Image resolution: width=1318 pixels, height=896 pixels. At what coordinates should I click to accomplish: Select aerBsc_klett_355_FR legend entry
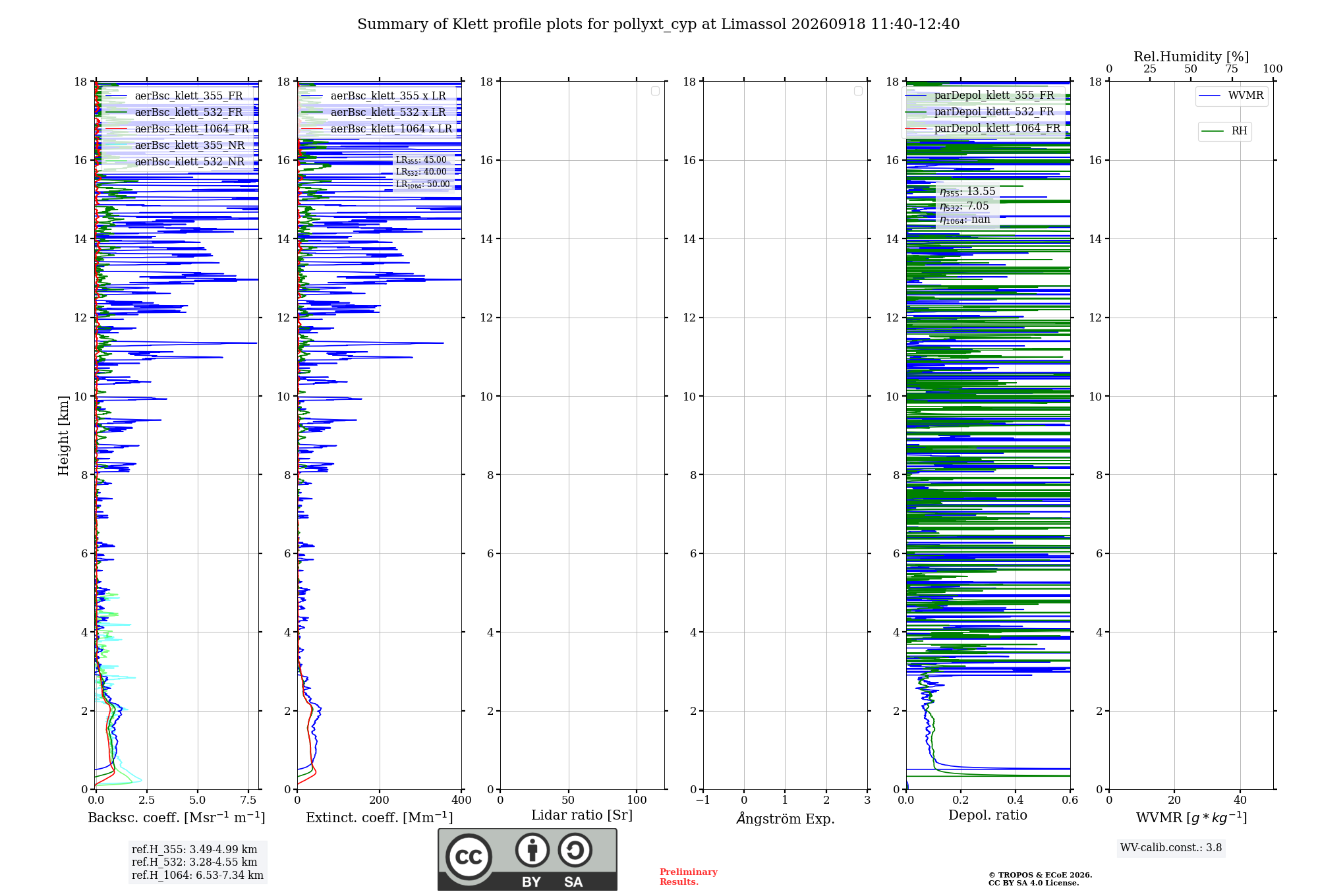[x=174, y=96]
